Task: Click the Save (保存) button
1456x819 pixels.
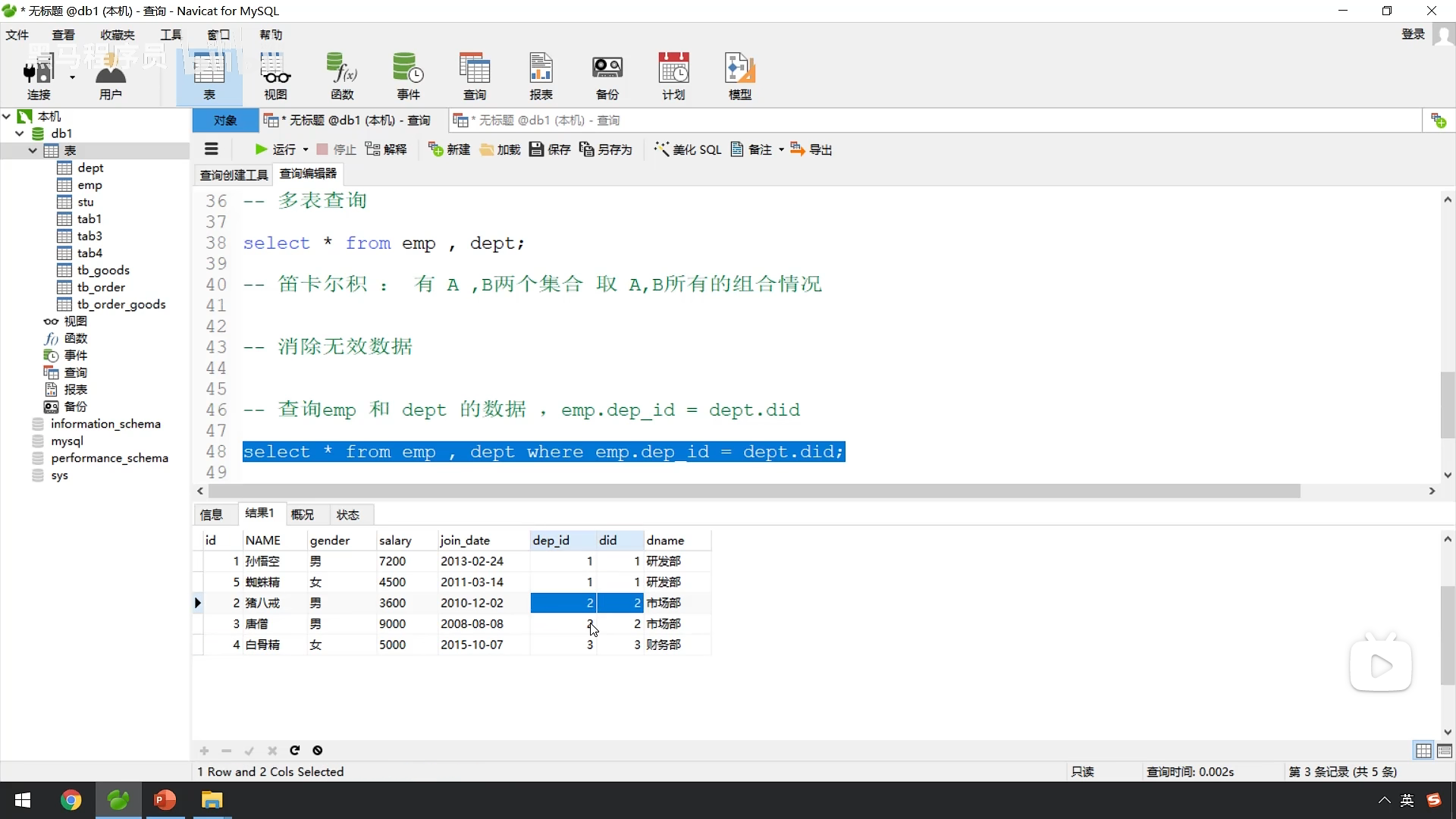Action: [550, 149]
